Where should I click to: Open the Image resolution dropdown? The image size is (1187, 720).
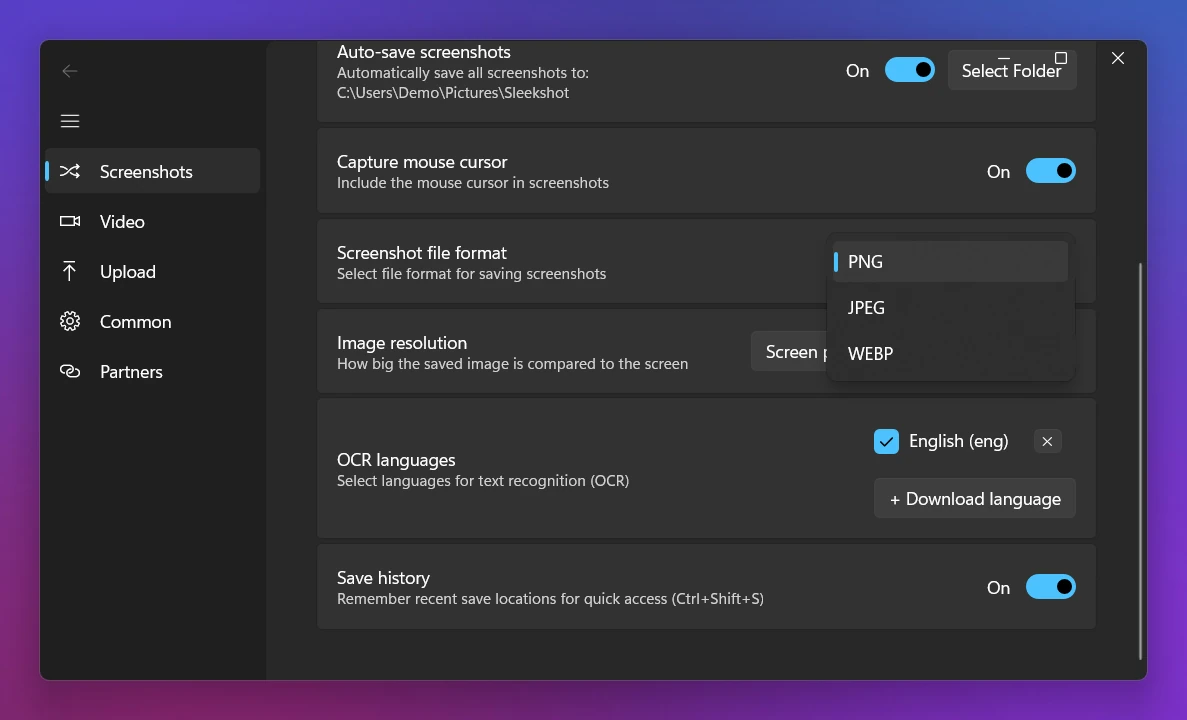click(789, 351)
